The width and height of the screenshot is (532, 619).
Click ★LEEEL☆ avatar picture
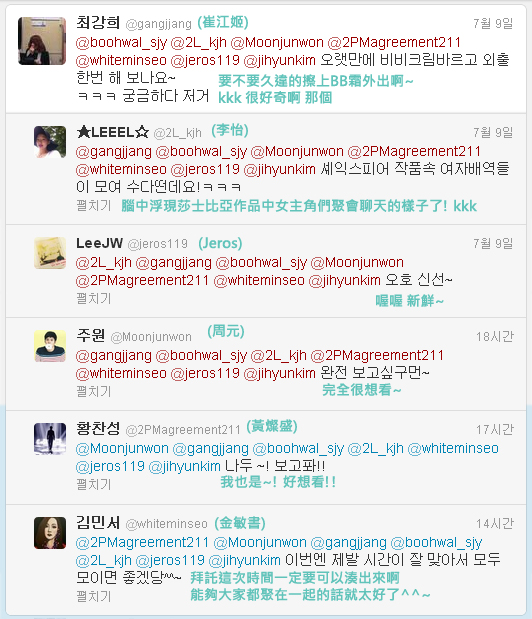click(x=50, y=142)
